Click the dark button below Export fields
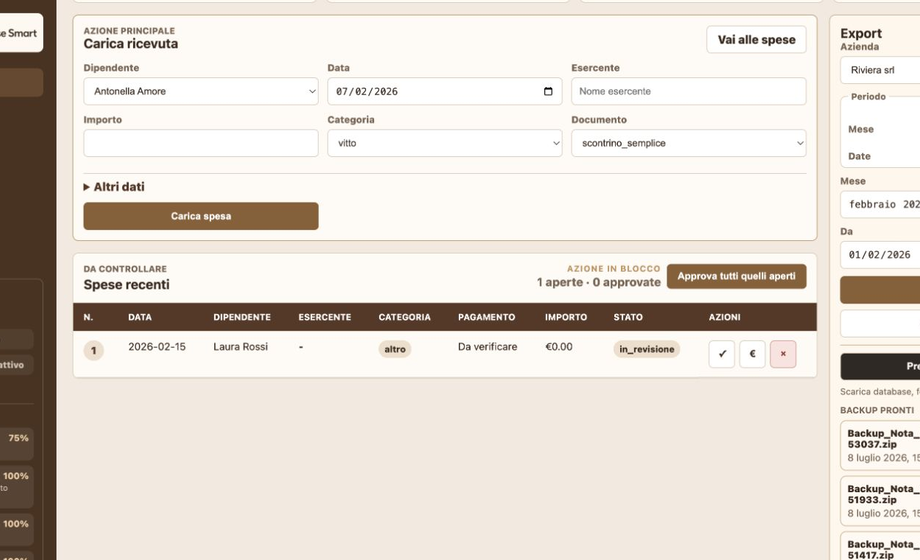The image size is (920, 560). point(880,367)
